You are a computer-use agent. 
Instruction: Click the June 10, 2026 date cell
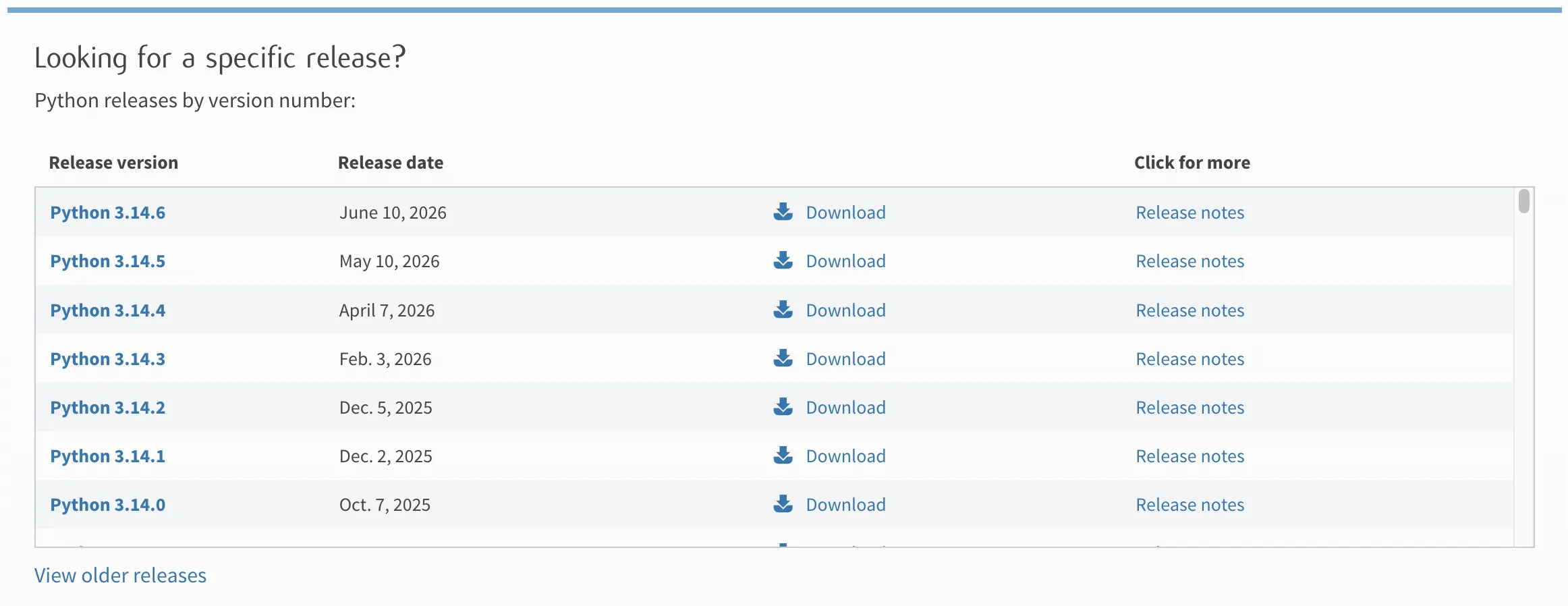[393, 213]
